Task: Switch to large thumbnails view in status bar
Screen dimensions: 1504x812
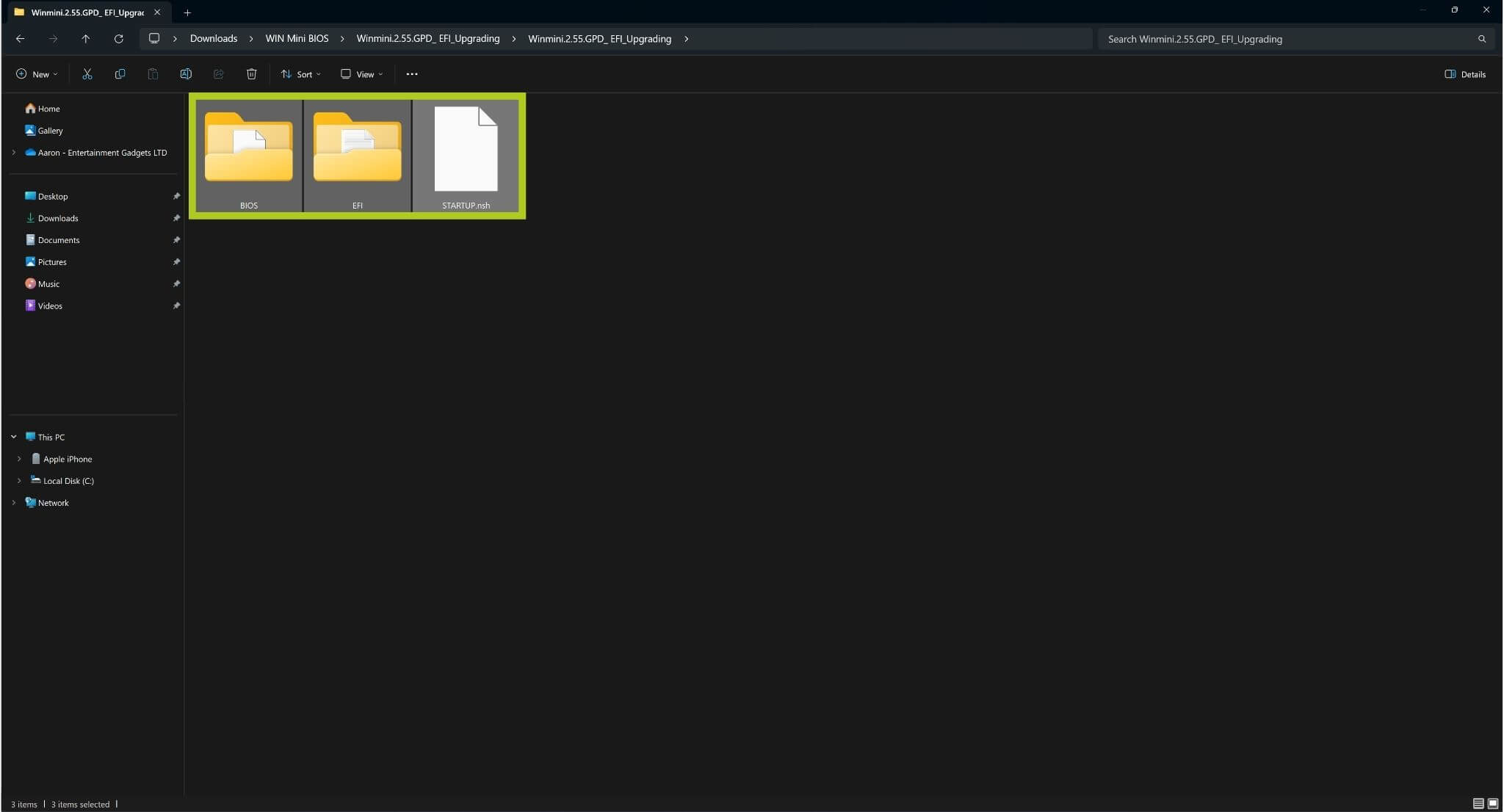Action: (1492, 804)
